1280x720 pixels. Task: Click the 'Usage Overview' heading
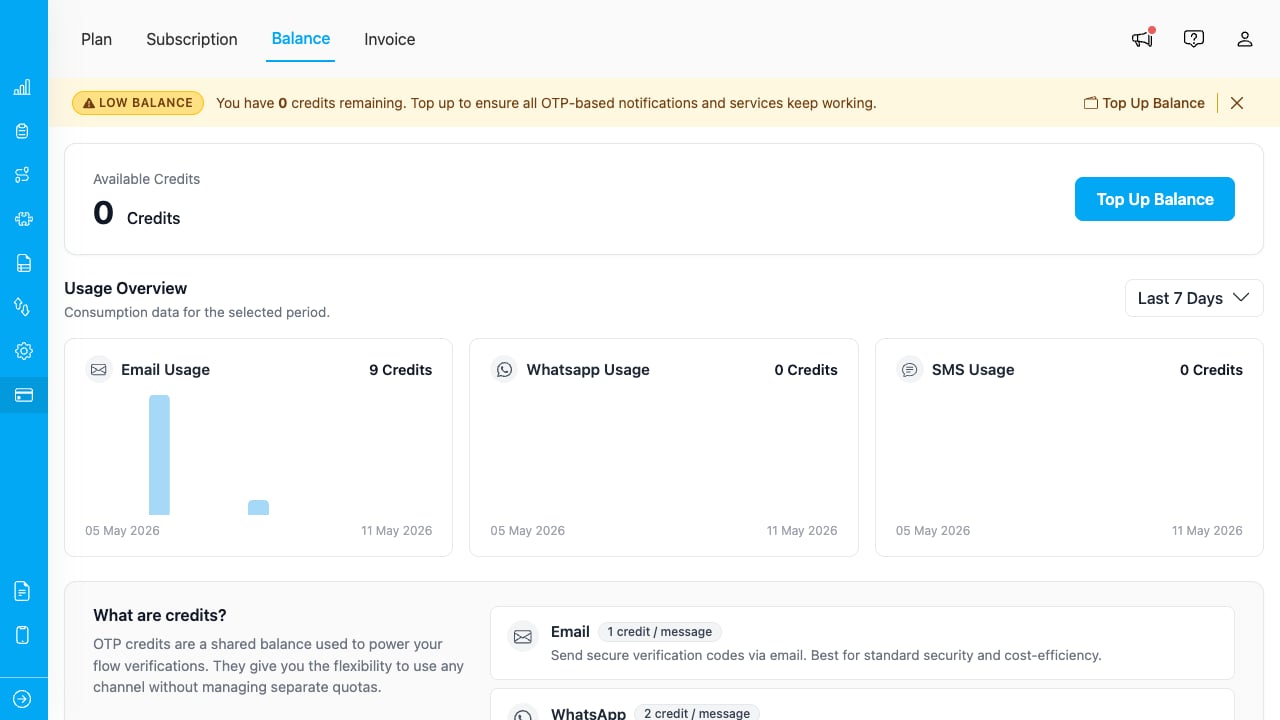126,288
